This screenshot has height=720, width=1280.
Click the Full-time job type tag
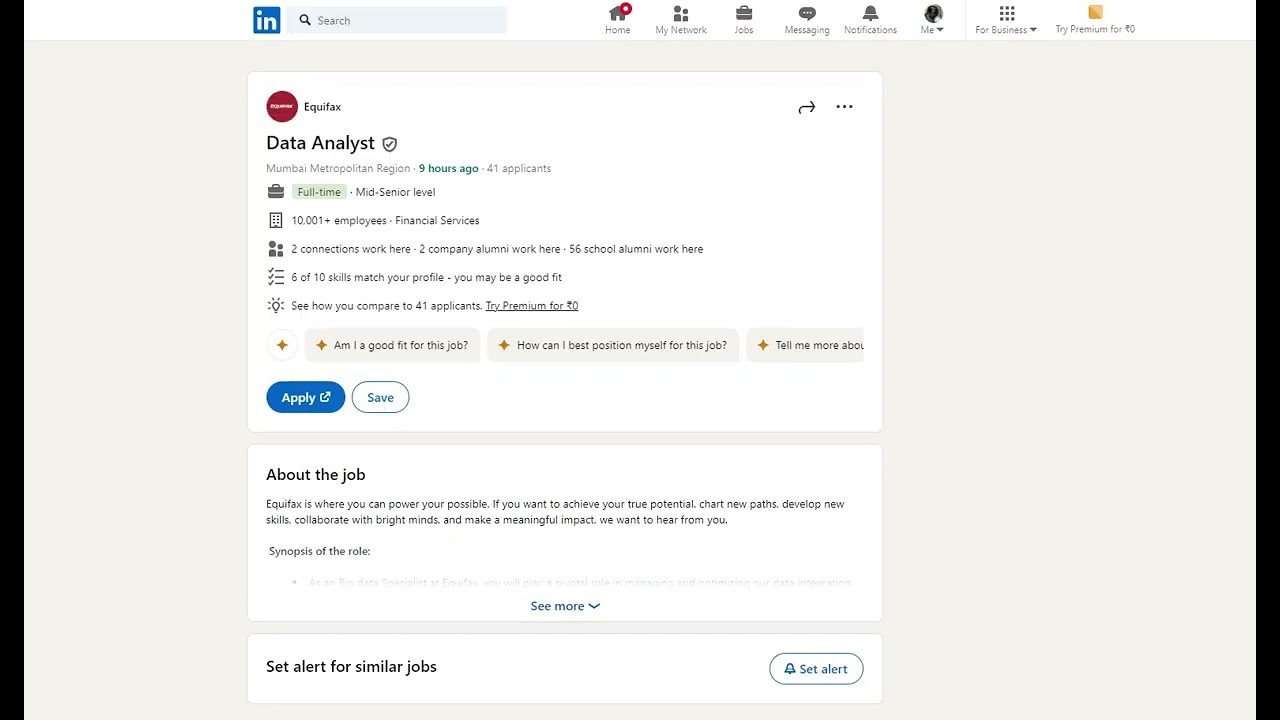319,192
